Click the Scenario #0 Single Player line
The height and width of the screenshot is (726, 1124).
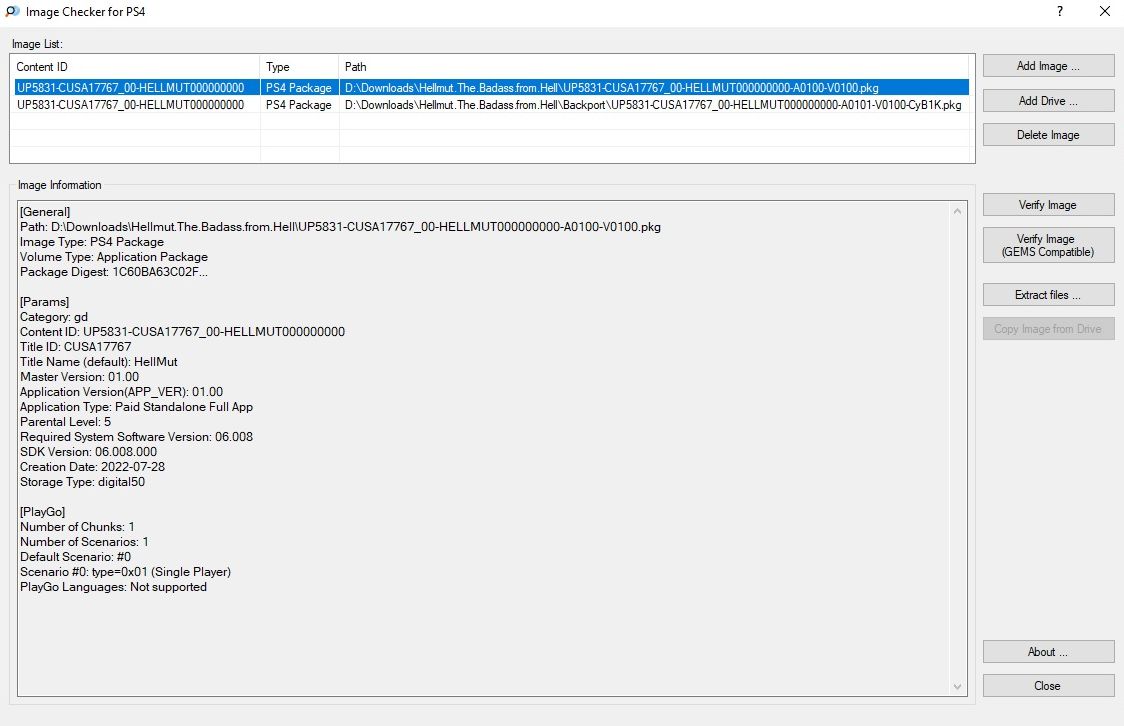coord(125,572)
